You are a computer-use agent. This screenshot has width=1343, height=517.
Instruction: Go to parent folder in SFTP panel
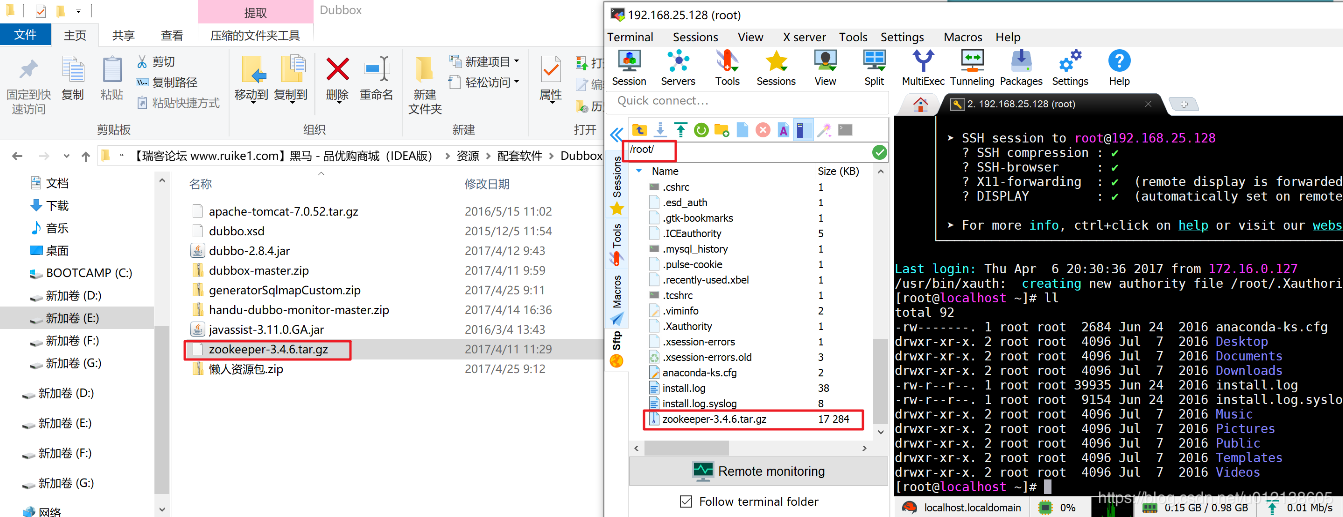[x=639, y=130]
